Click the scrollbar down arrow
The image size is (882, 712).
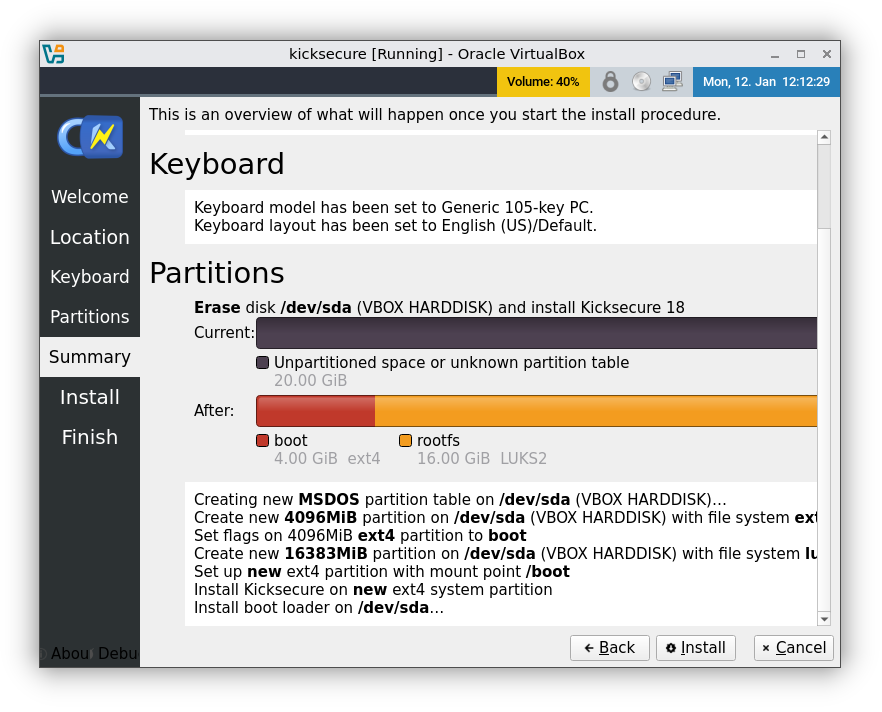click(824, 618)
